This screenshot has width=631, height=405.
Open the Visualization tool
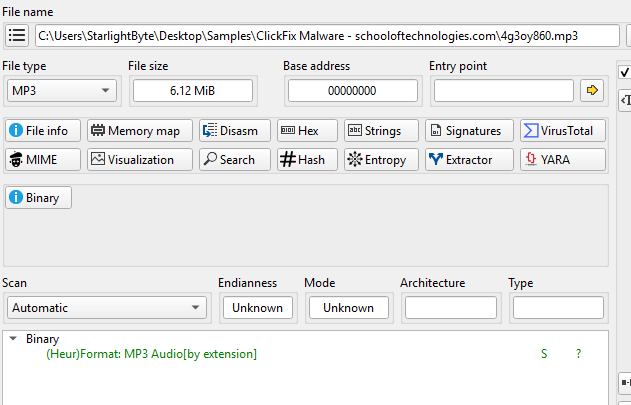pyautogui.click(x=133, y=159)
